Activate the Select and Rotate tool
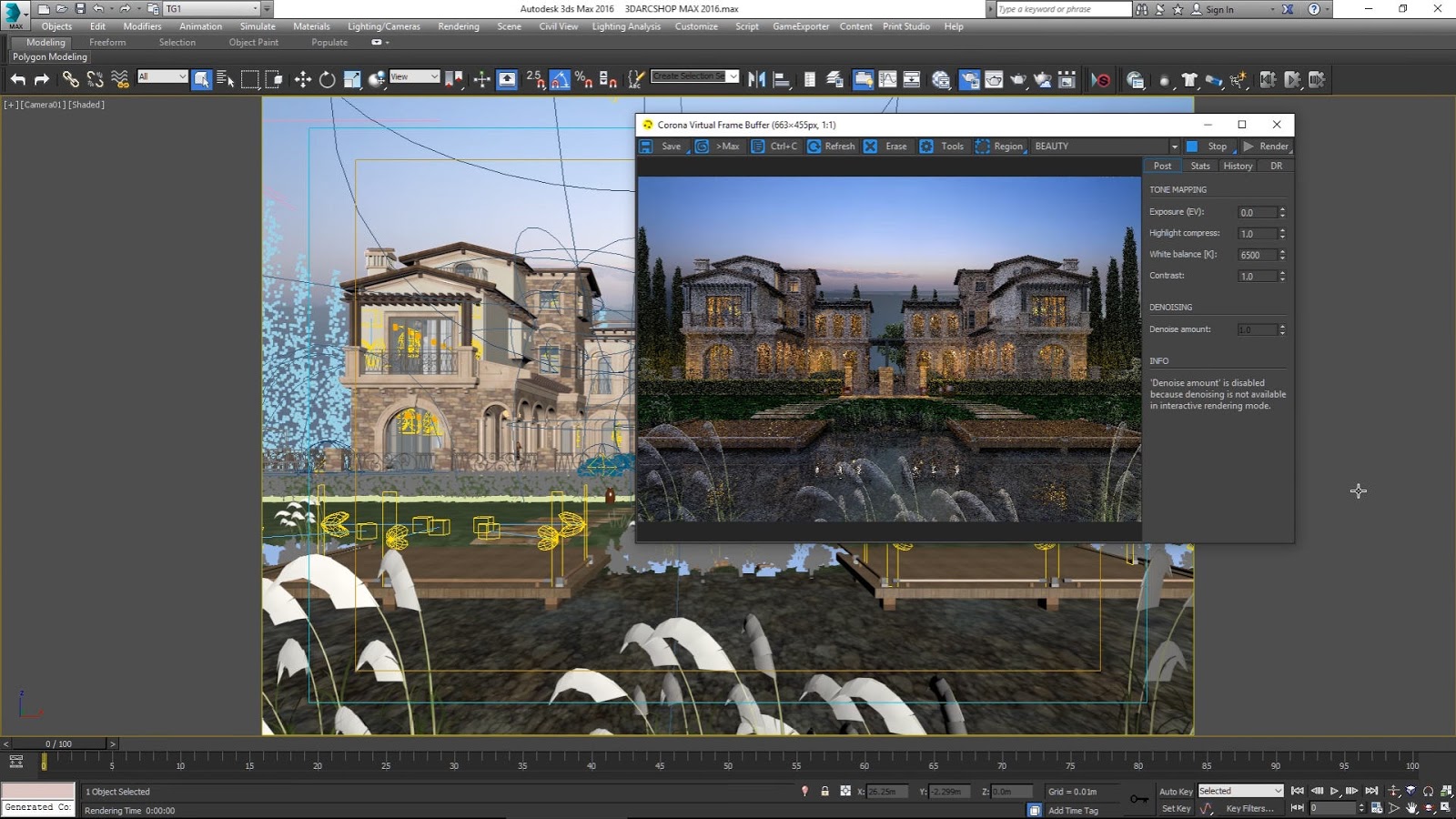The width and height of the screenshot is (1456, 819). (x=327, y=80)
